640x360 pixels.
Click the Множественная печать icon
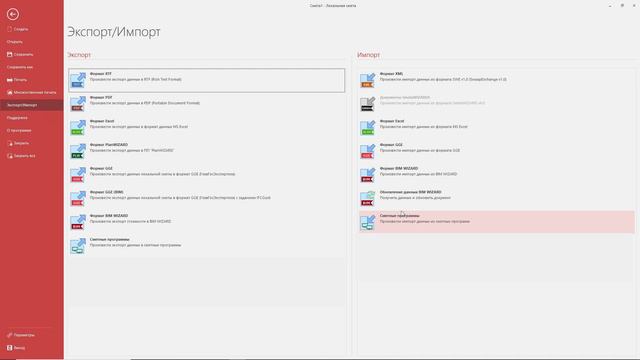pos(9,93)
